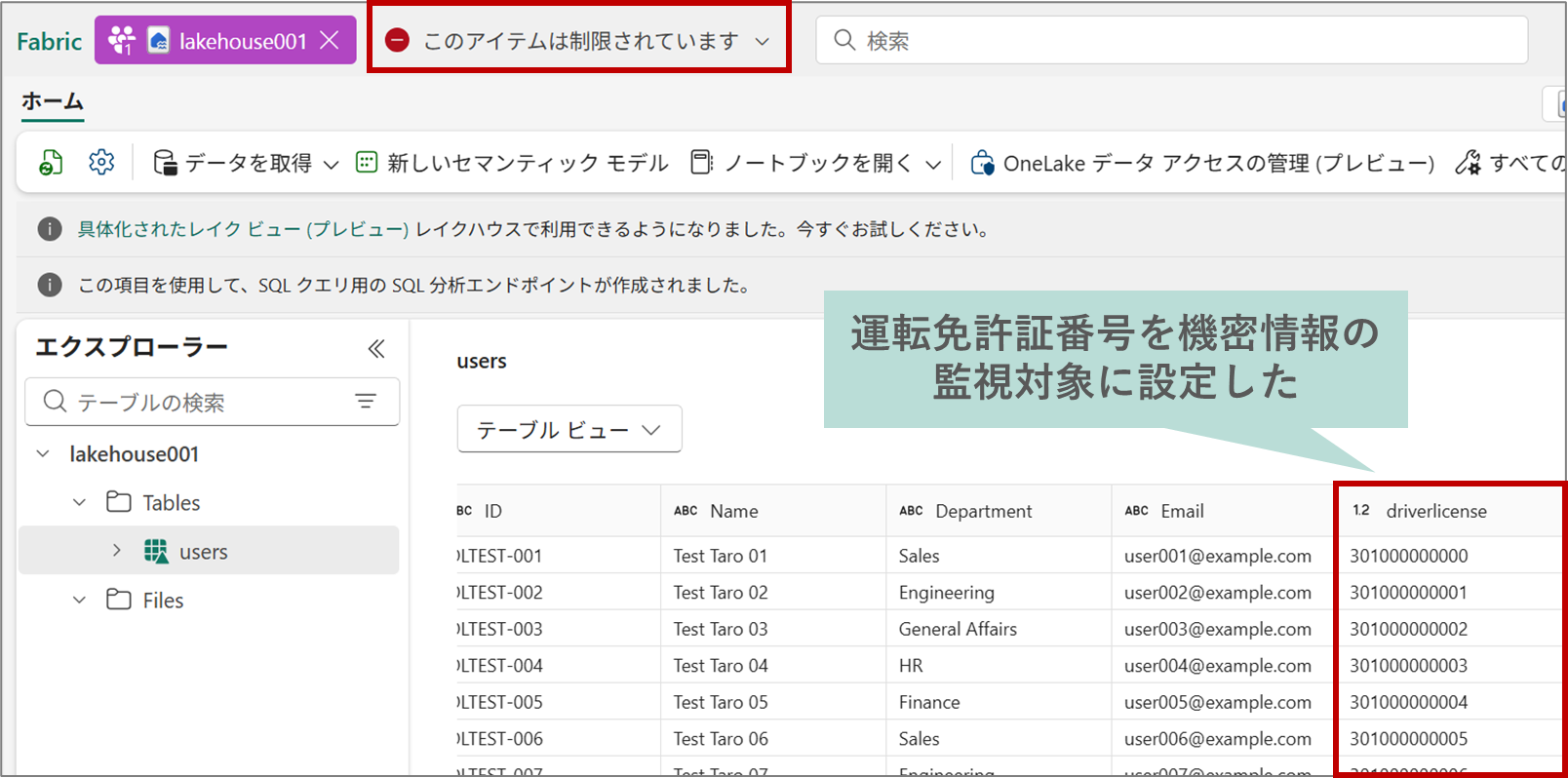The image size is (1568, 778).
Task: Open OneLake データ アクセスの管理 (プレビュー)
Action: pyautogui.click(x=1202, y=163)
